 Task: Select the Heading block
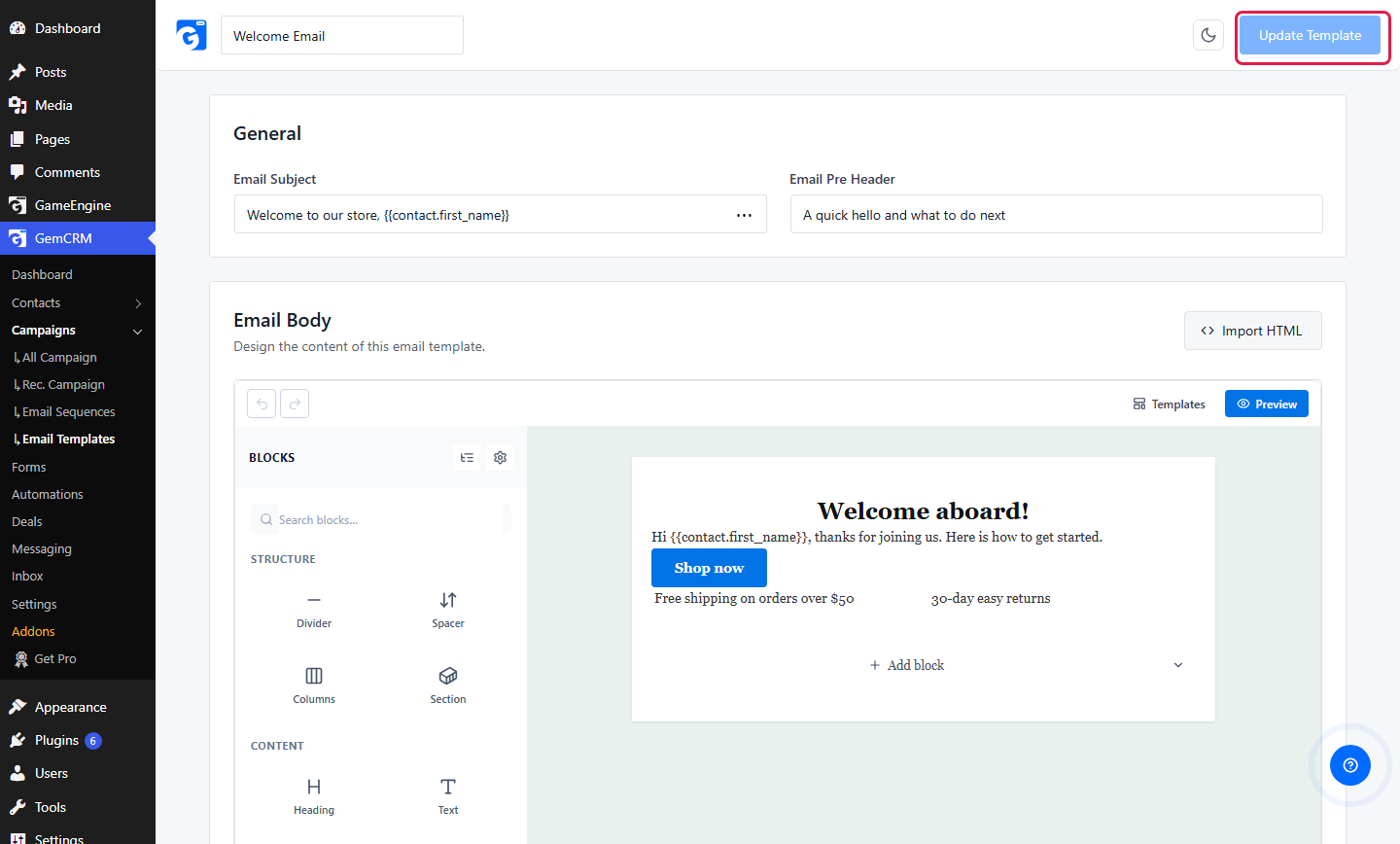click(314, 796)
